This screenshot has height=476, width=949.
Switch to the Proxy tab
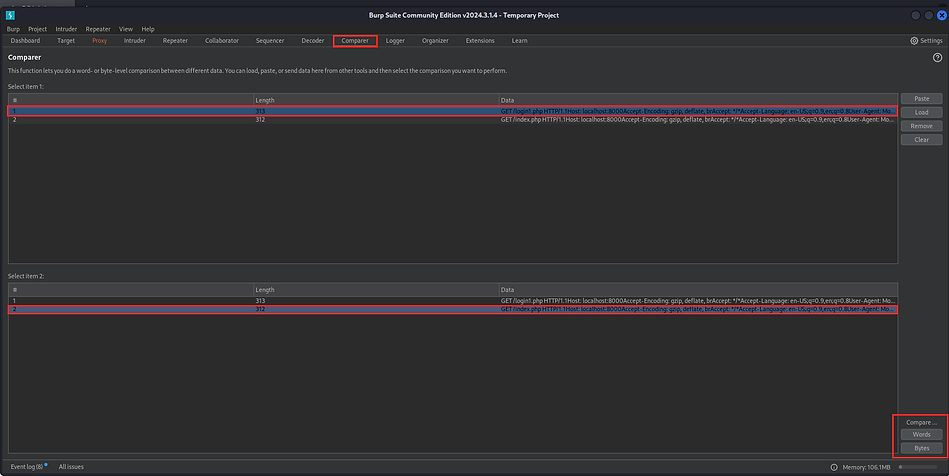[99, 41]
